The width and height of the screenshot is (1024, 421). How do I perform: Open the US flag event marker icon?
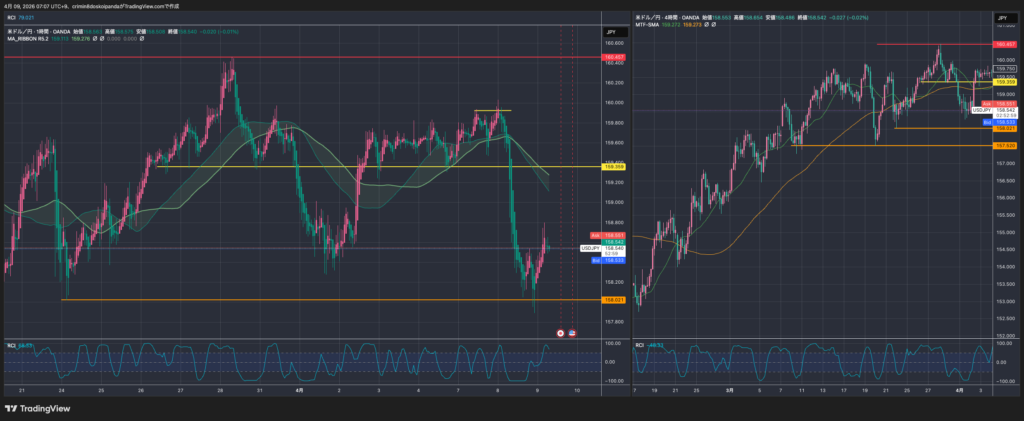click(x=572, y=332)
